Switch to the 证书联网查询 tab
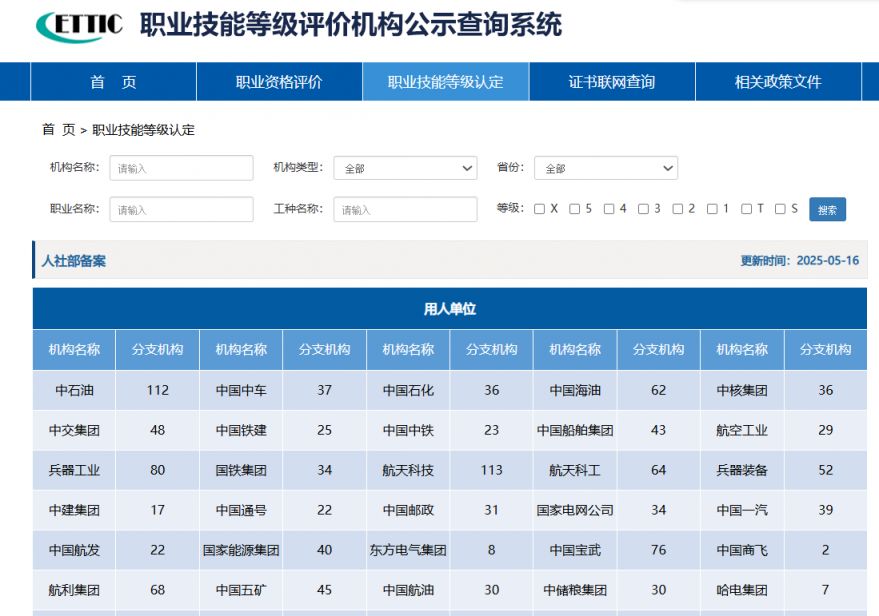This screenshot has height=616, width=879. 612,82
